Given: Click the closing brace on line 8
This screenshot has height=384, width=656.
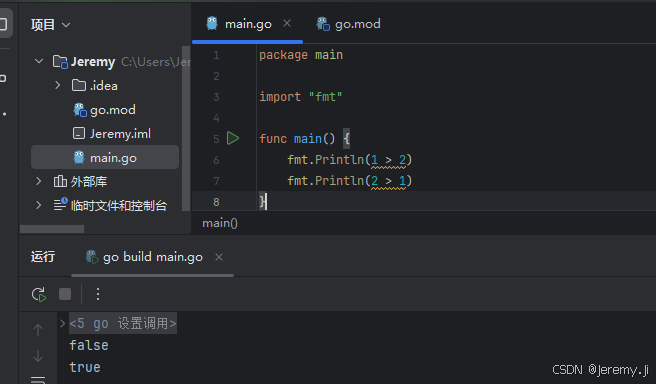Looking at the screenshot, I should coord(262,202).
